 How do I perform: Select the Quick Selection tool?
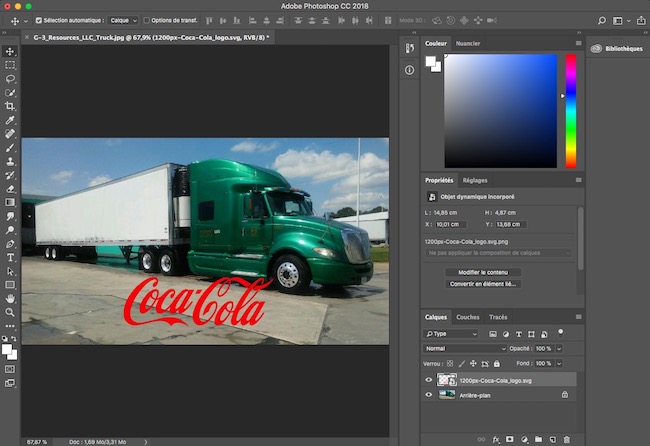(10, 92)
